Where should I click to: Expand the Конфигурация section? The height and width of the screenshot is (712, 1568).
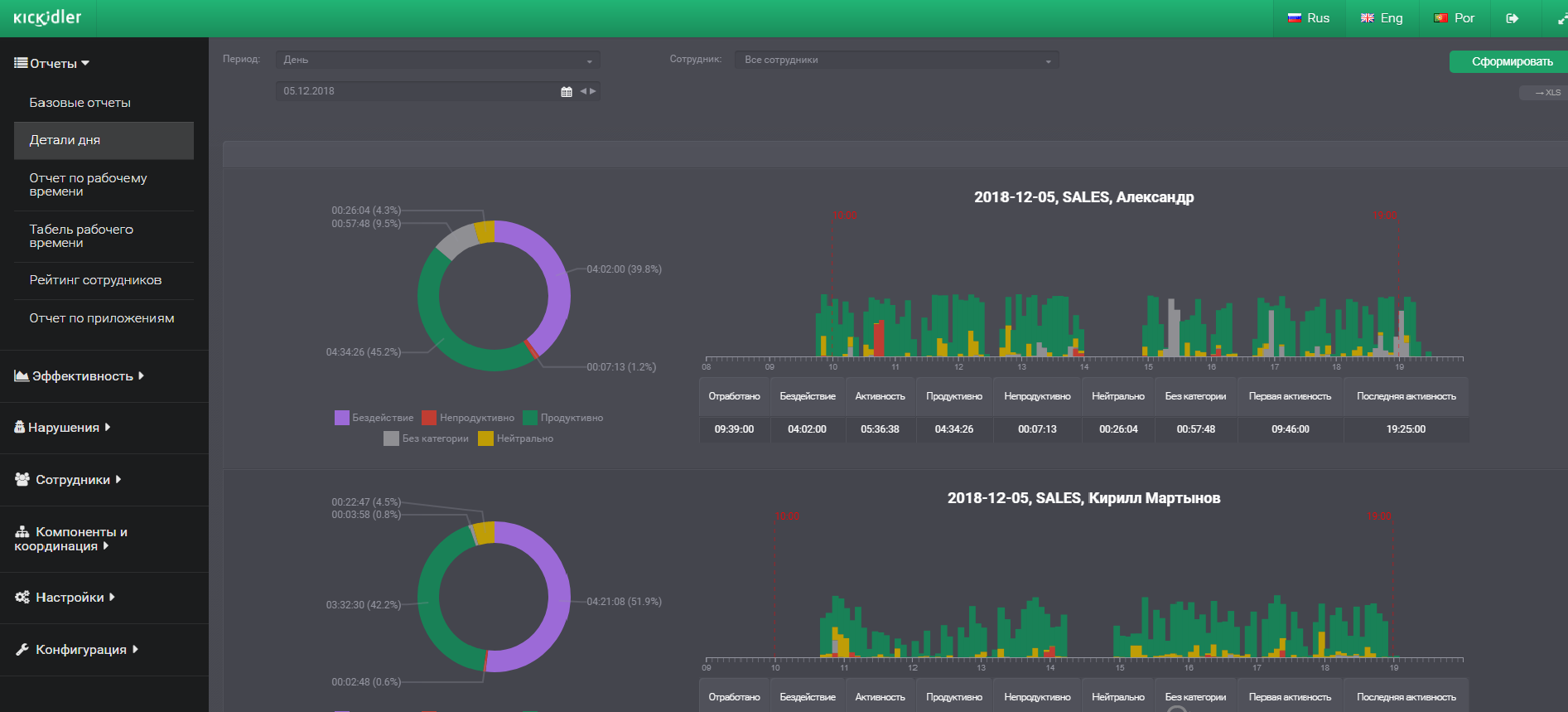tap(135, 649)
